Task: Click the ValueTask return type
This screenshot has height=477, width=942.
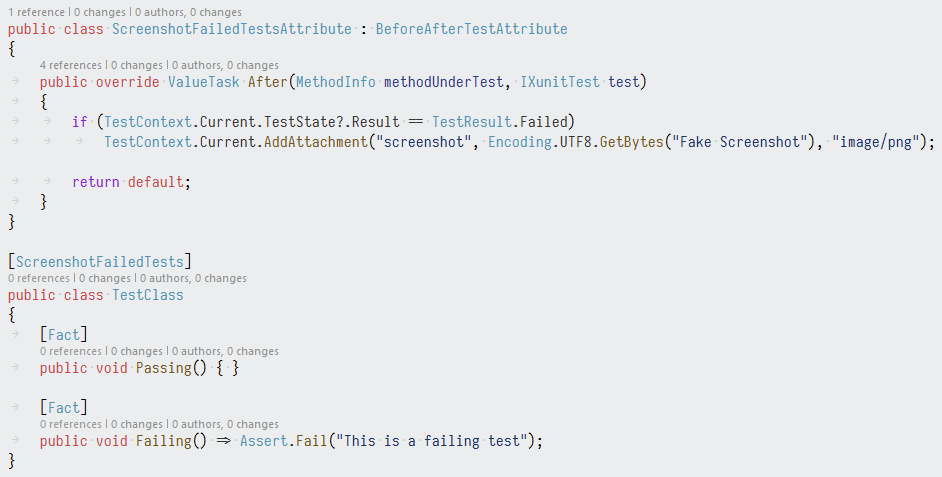Action: pyautogui.click(x=204, y=82)
